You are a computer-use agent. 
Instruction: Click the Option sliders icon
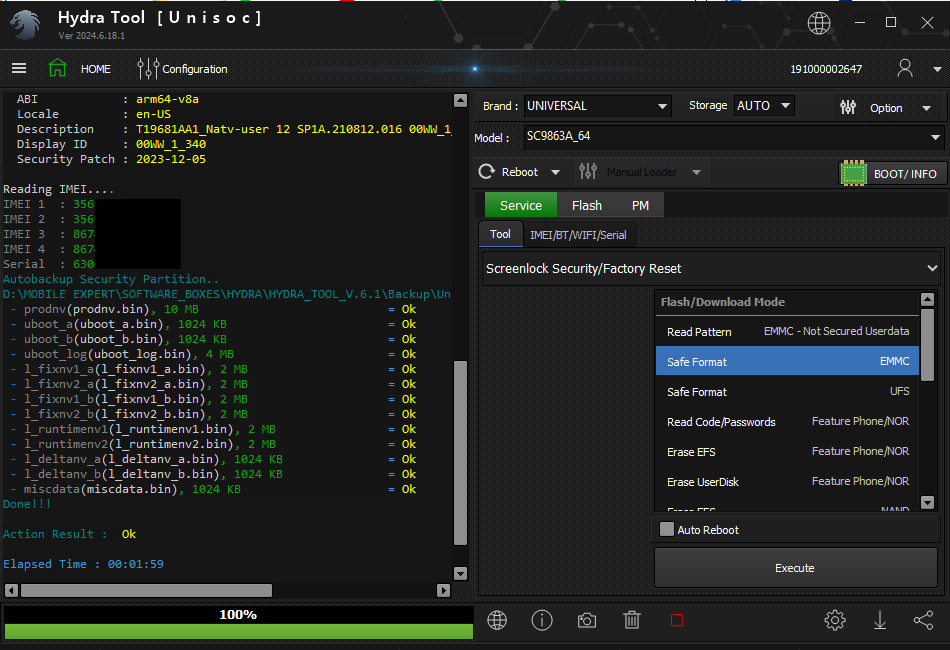click(x=848, y=108)
